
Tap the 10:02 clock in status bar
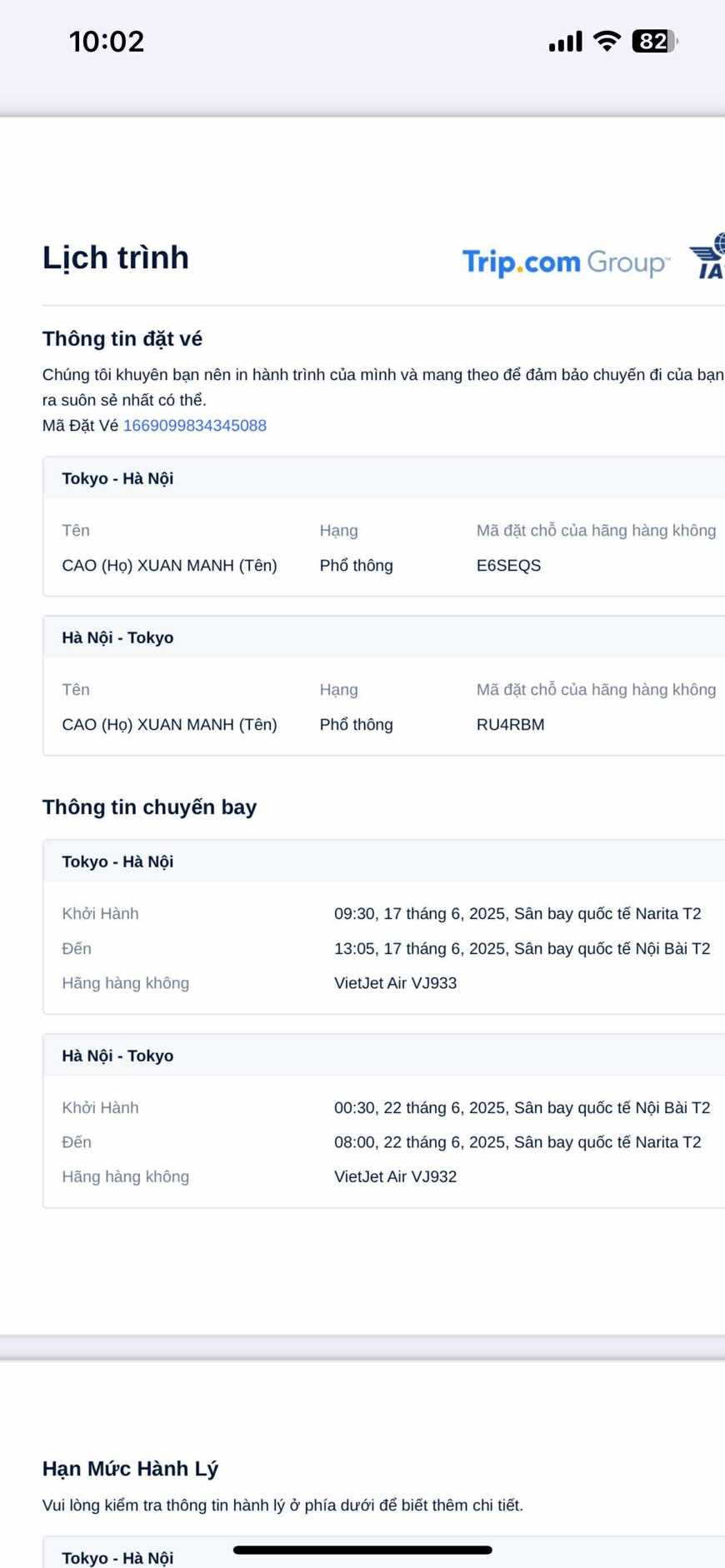[x=107, y=42]
